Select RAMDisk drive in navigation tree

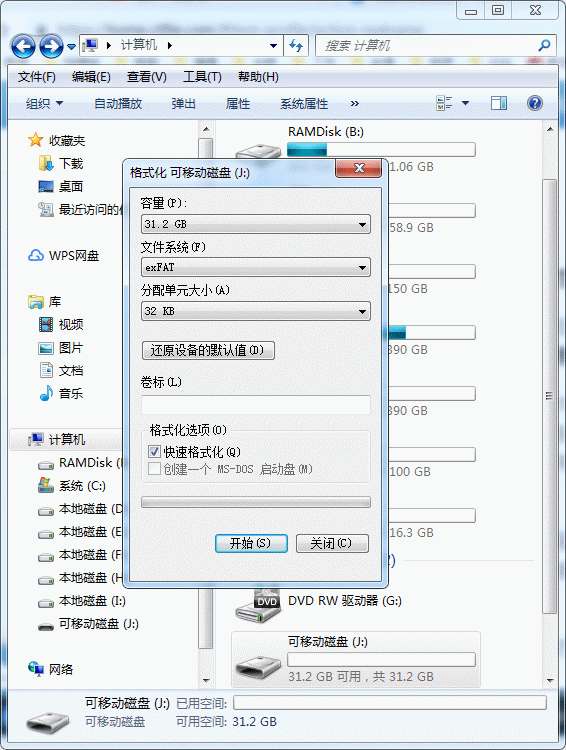pos(80,463)
